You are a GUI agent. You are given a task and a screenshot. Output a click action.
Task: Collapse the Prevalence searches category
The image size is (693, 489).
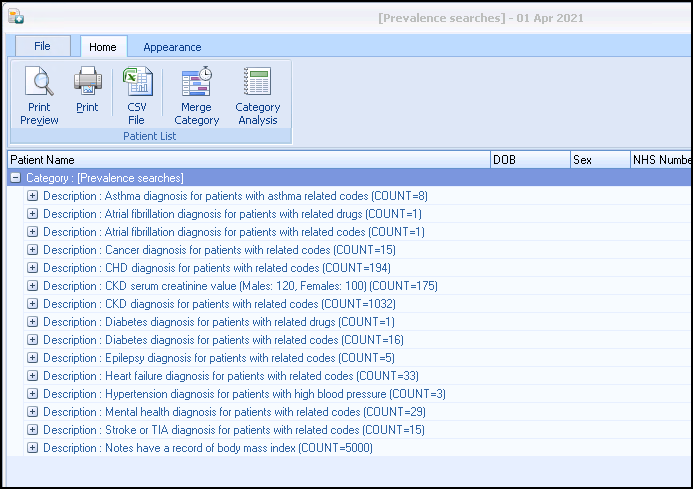click(x=15, y=178)
